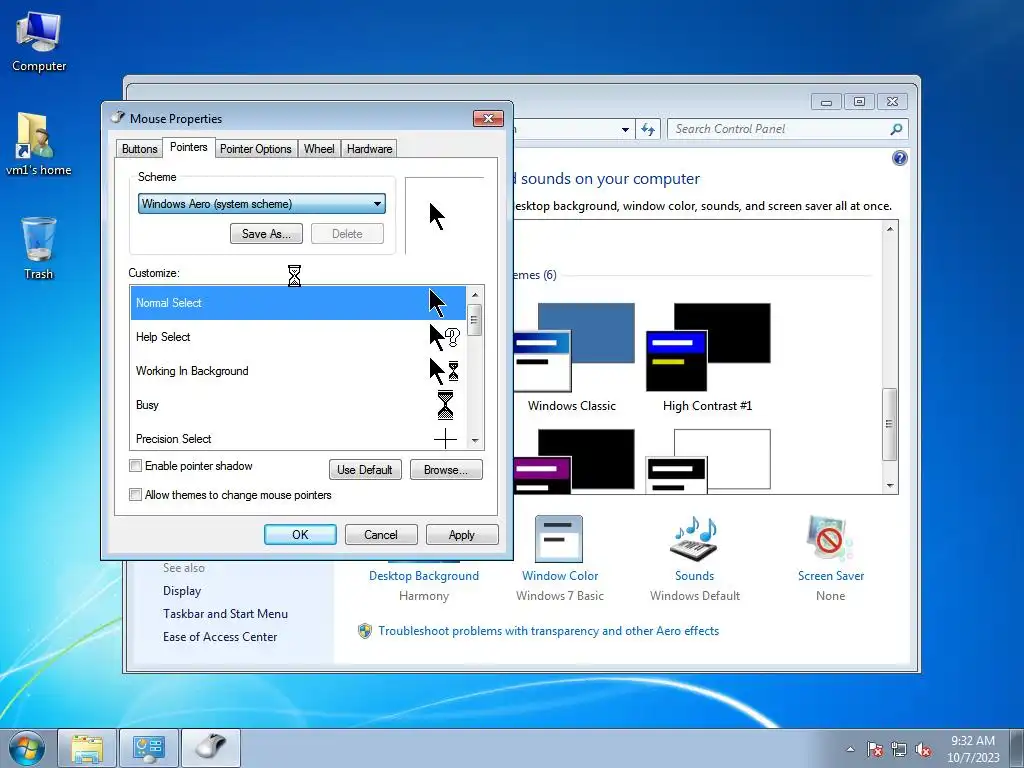This screenshot has height=768, width=1024.
Task: Select the Precision Select pointer row
Action: [298, 437]
